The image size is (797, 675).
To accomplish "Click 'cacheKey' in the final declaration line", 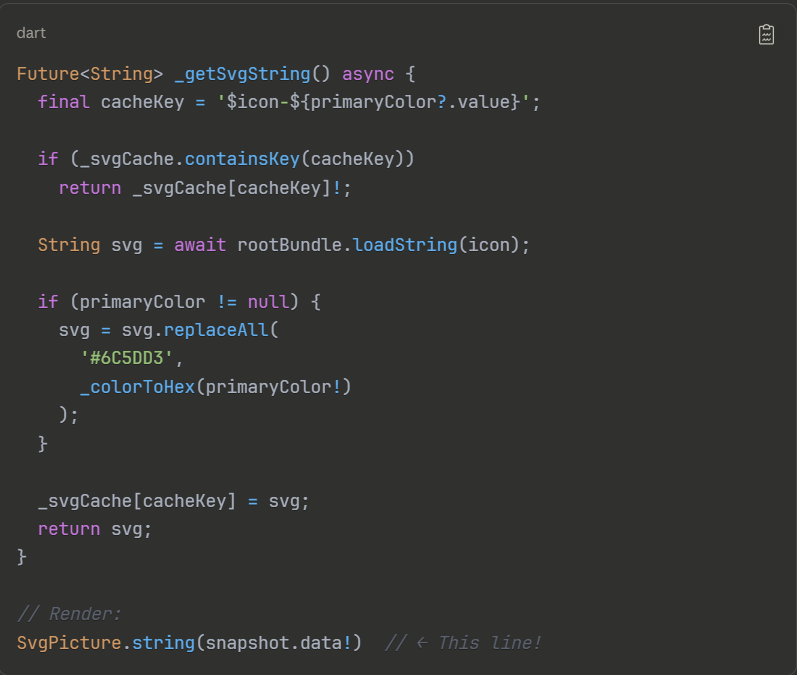I will [x=142, y=102].
